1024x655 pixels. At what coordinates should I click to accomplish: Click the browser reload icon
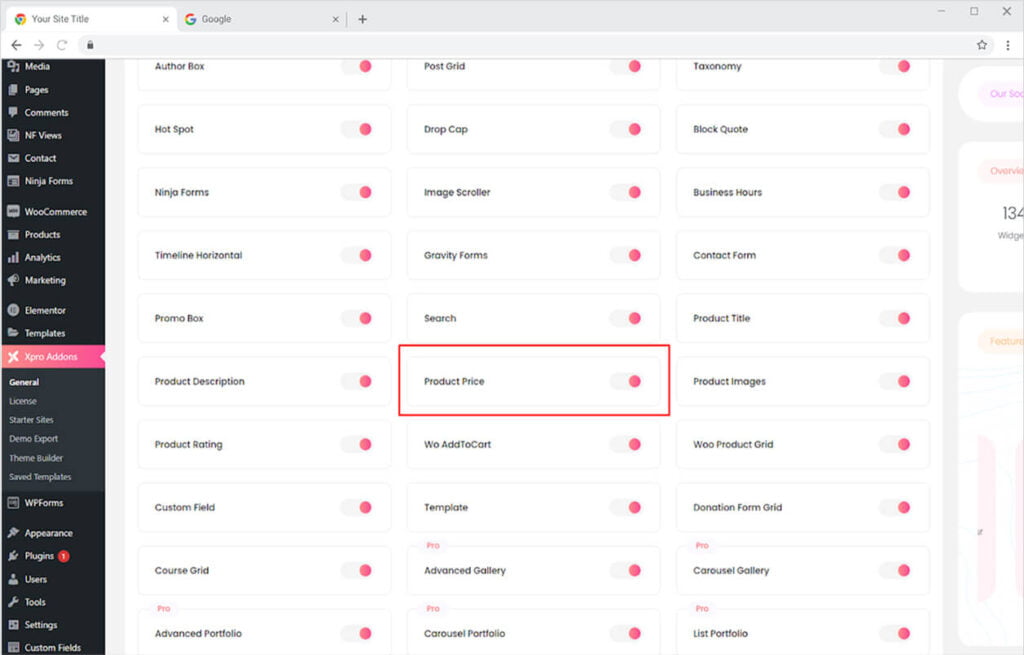(x=62, y=45)
